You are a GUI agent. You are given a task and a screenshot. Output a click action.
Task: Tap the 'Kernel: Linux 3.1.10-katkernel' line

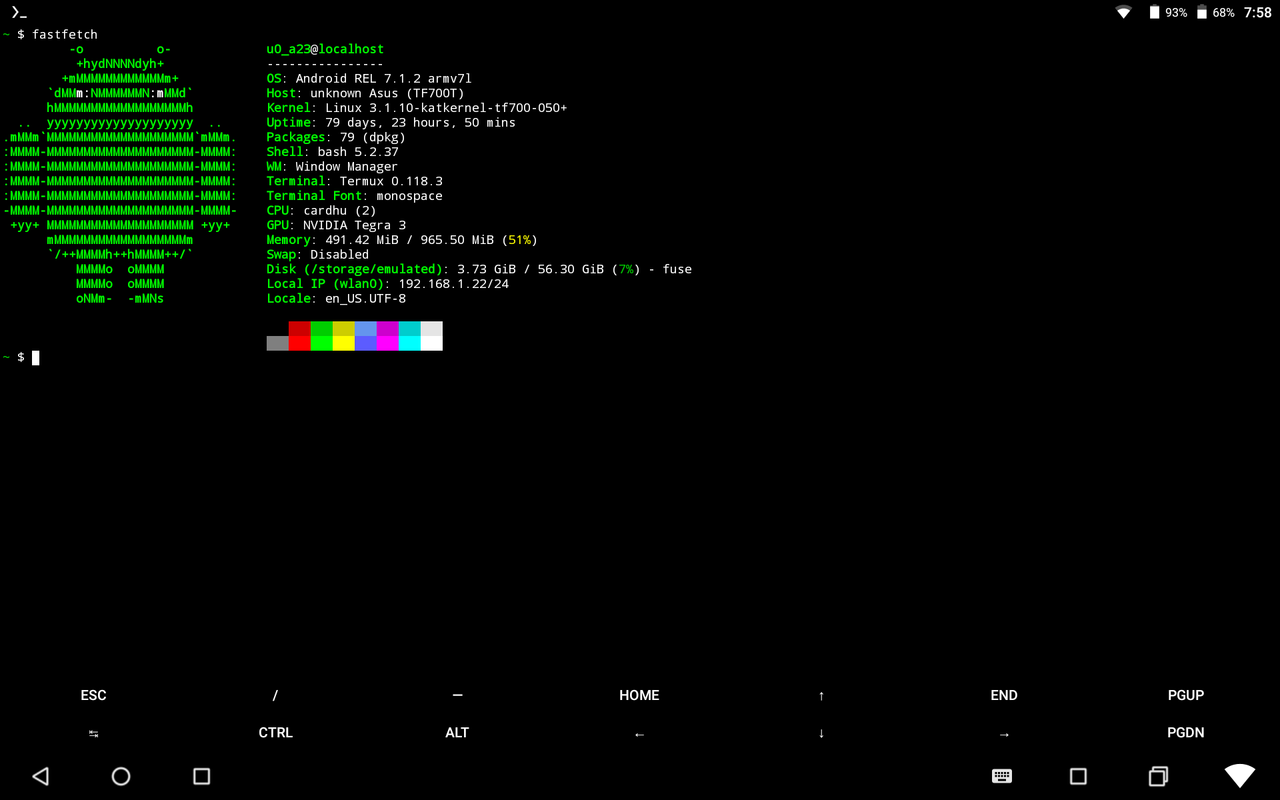[417, 108]
